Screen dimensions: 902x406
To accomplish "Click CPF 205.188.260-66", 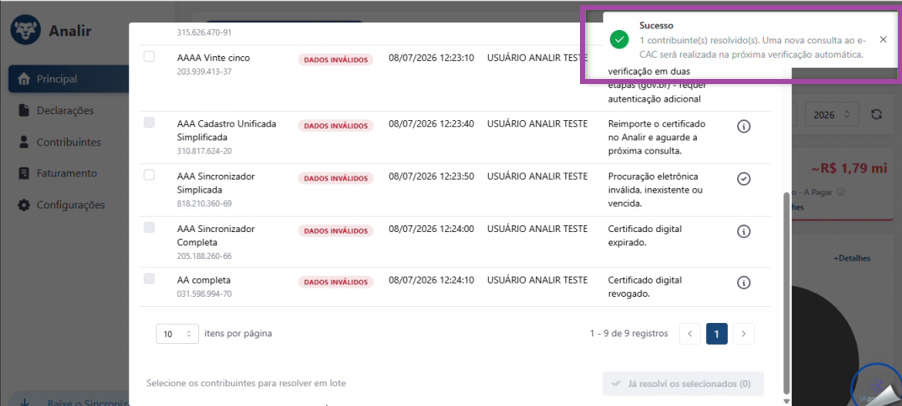I will [204, 256].
